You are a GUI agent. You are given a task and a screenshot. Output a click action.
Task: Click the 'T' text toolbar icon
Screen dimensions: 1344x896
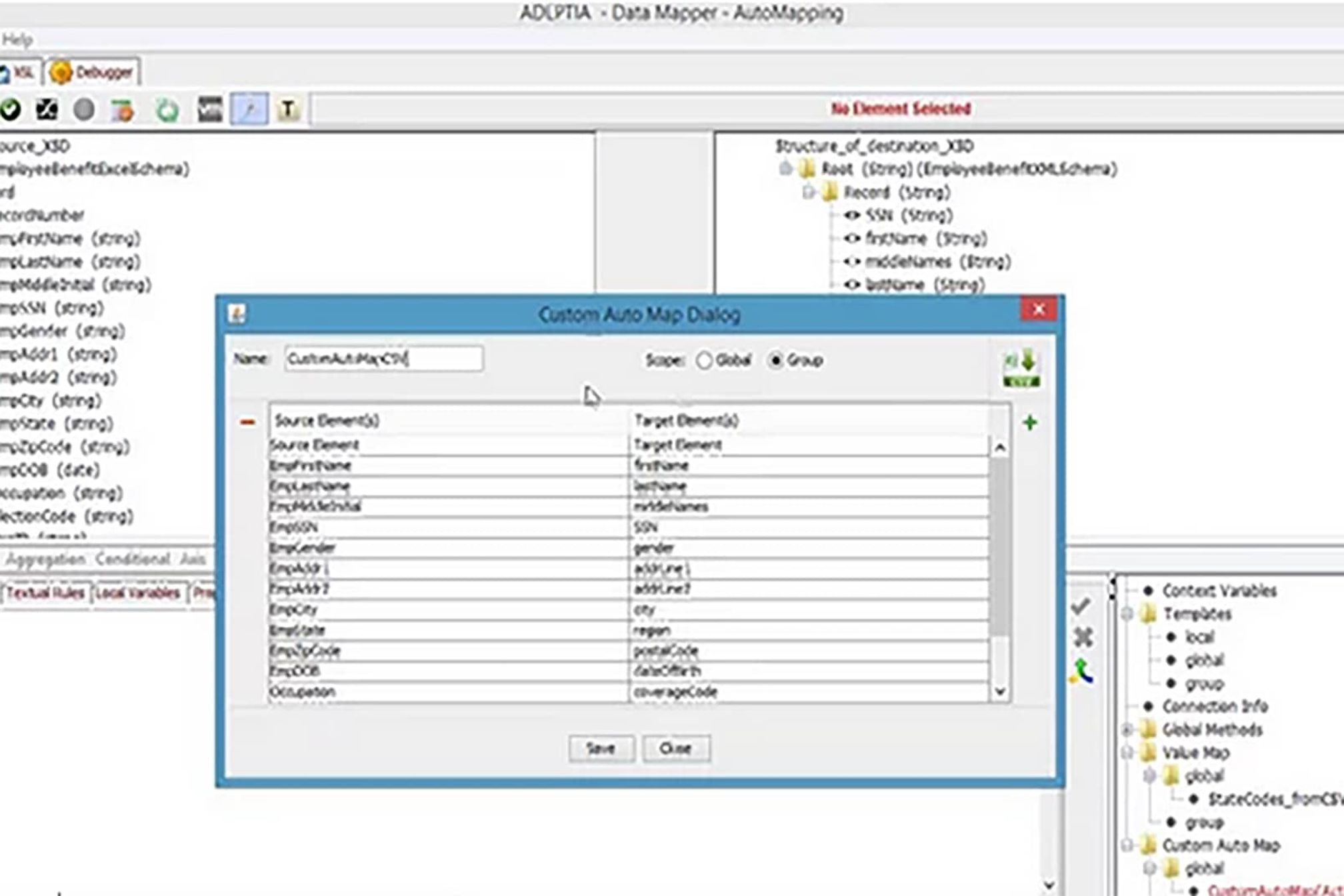pos(288,109)
